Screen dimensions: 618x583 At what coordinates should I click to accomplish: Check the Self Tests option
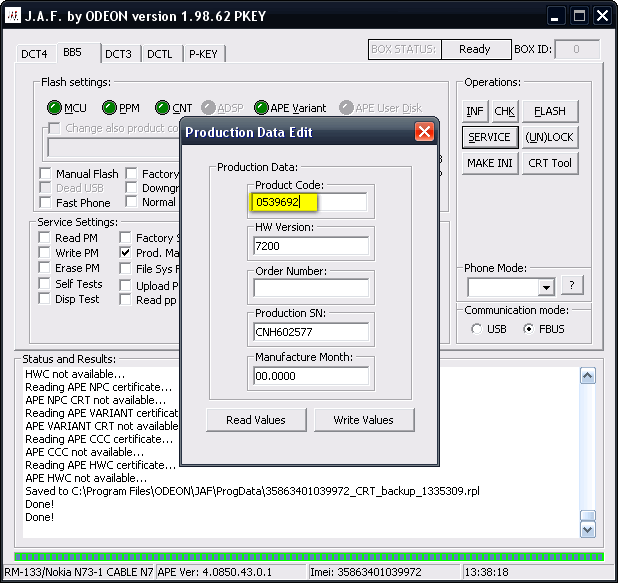[44, 283]
